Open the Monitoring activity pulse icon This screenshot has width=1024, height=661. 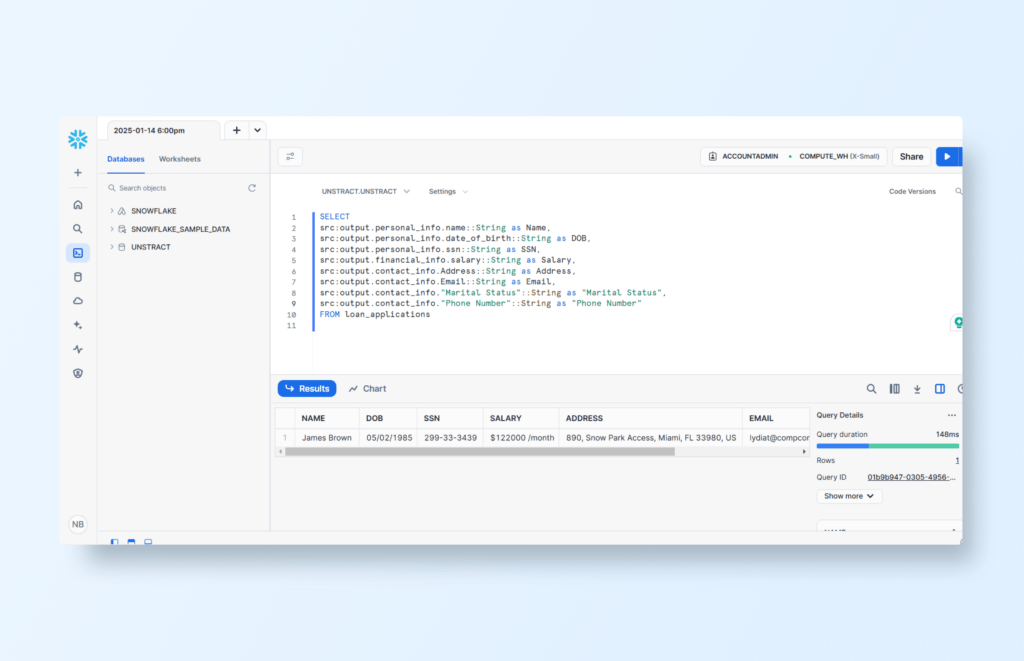[x=78, y=349]
